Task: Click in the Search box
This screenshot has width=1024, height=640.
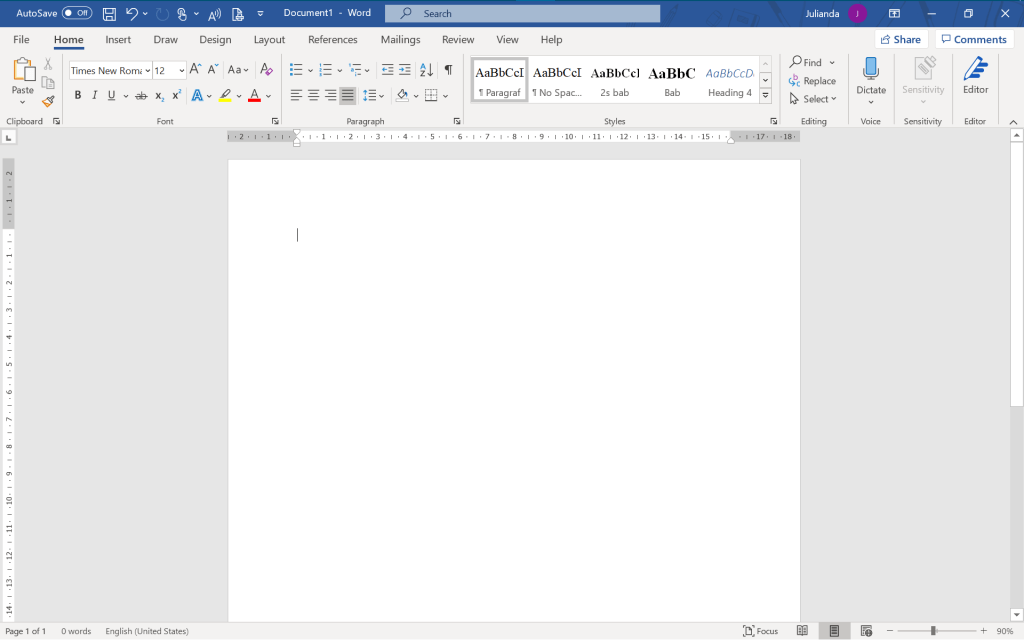Action: point(522,14)
